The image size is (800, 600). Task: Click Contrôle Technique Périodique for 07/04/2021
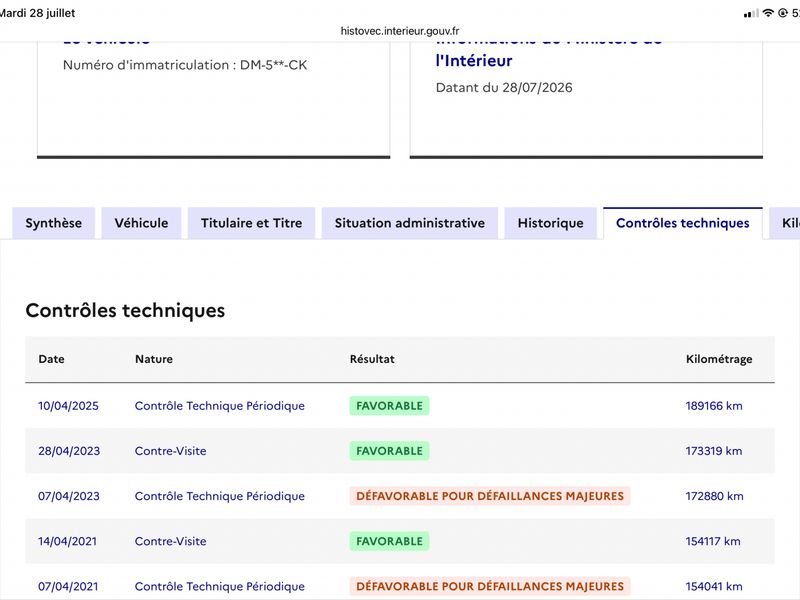point(219,586)
